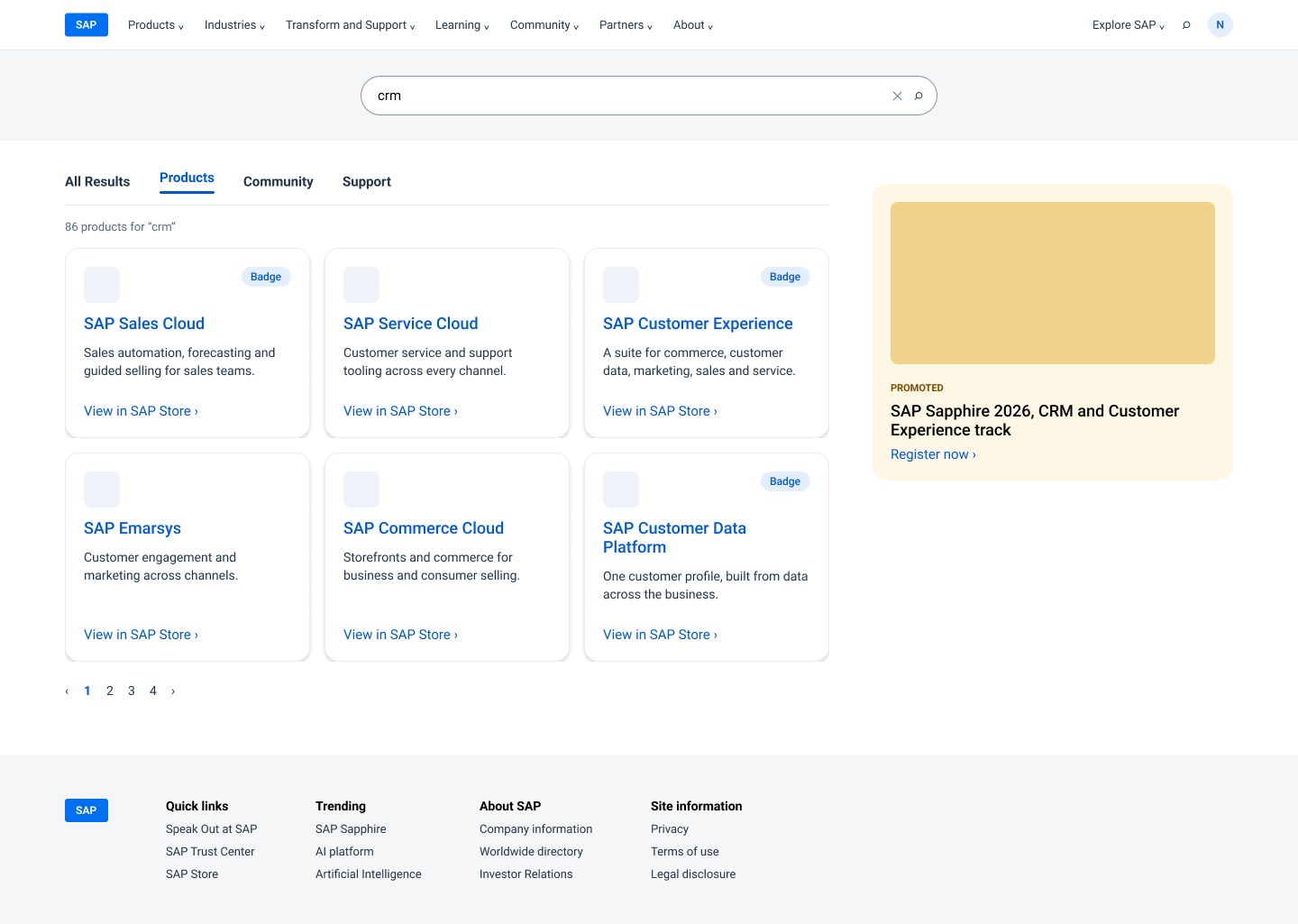Expand the About menu
The height and width of the screenshot is (924, 1298).
pos(693,25)
